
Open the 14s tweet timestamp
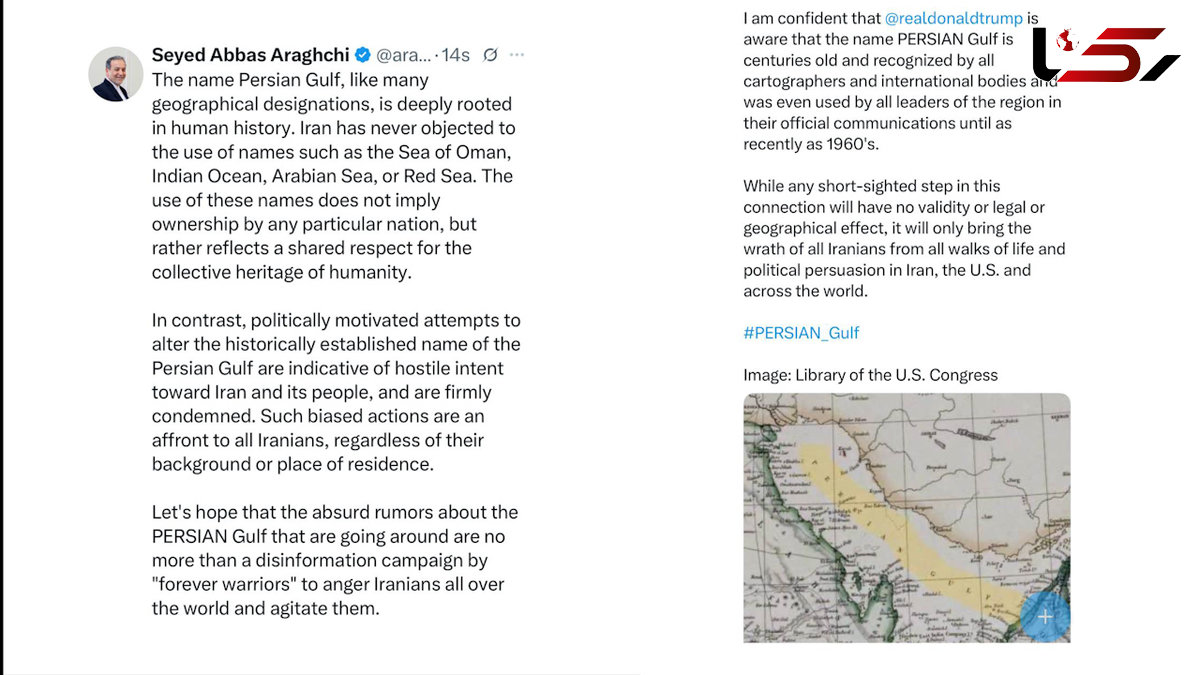pos(455,55)
